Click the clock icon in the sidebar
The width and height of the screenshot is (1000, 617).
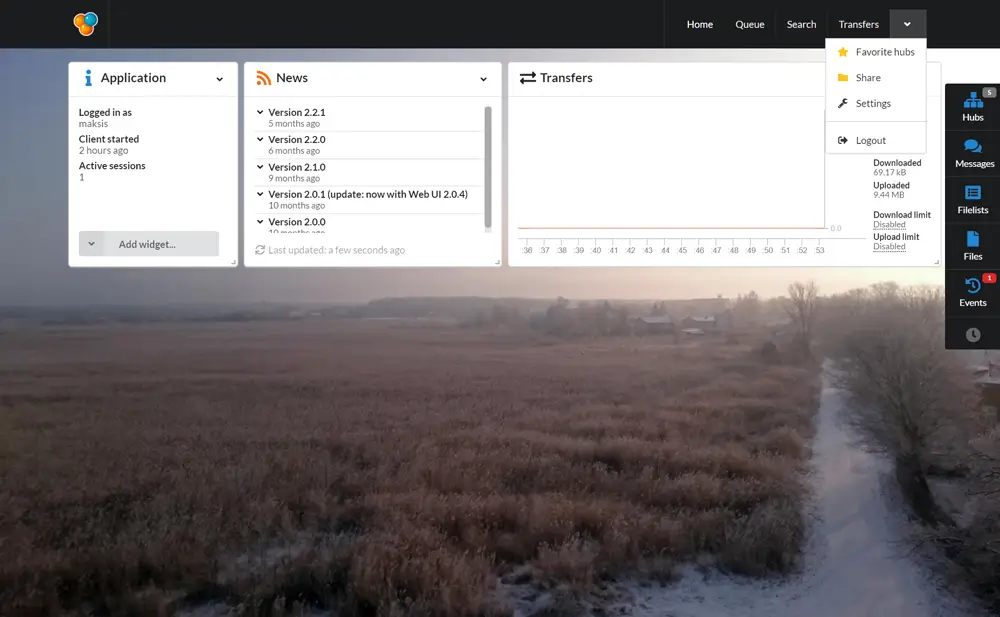pyautogui.click(x=972, y=335)
